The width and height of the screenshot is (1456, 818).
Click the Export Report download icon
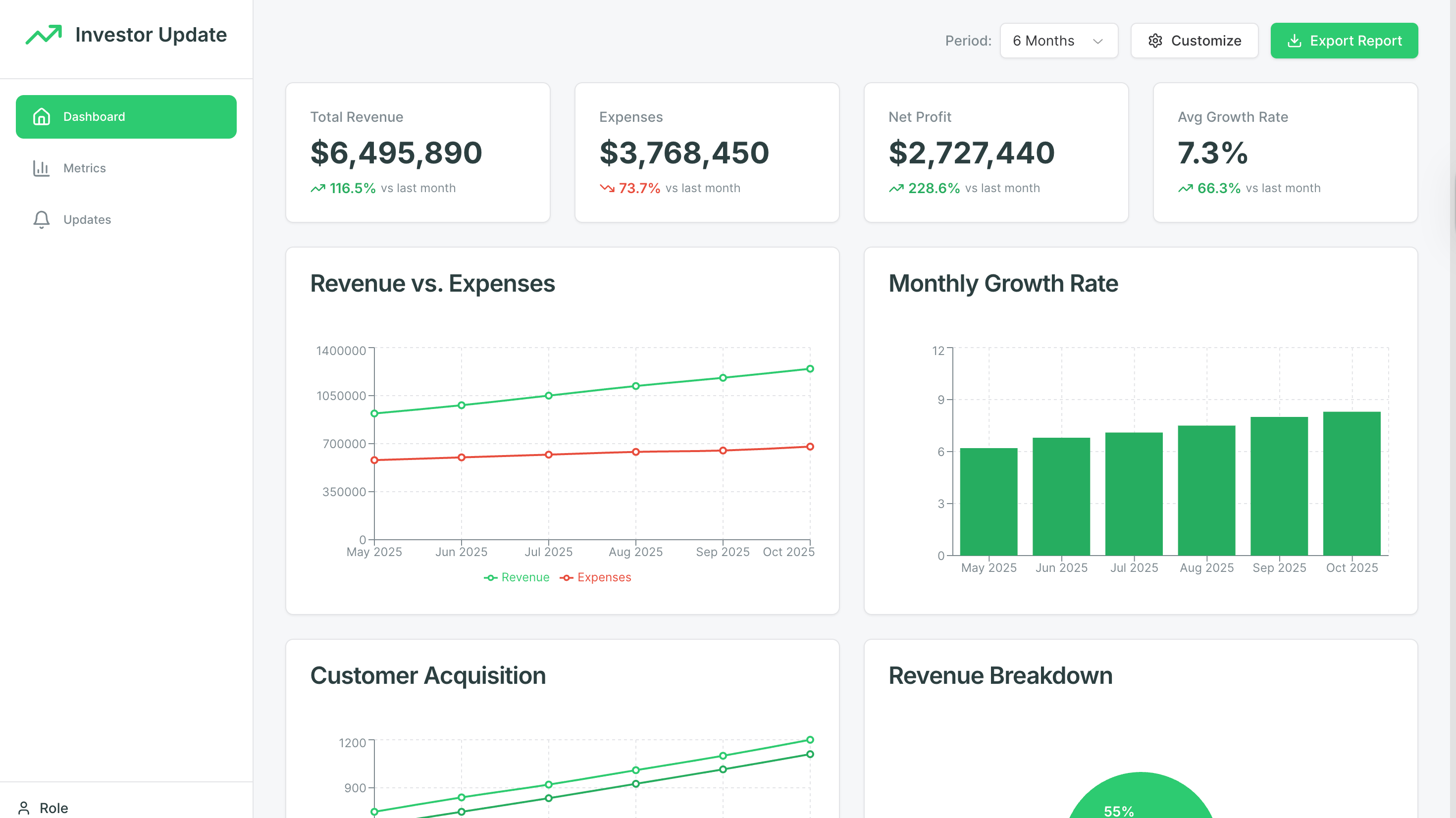pyautogui.click(x=1294, y=41)
